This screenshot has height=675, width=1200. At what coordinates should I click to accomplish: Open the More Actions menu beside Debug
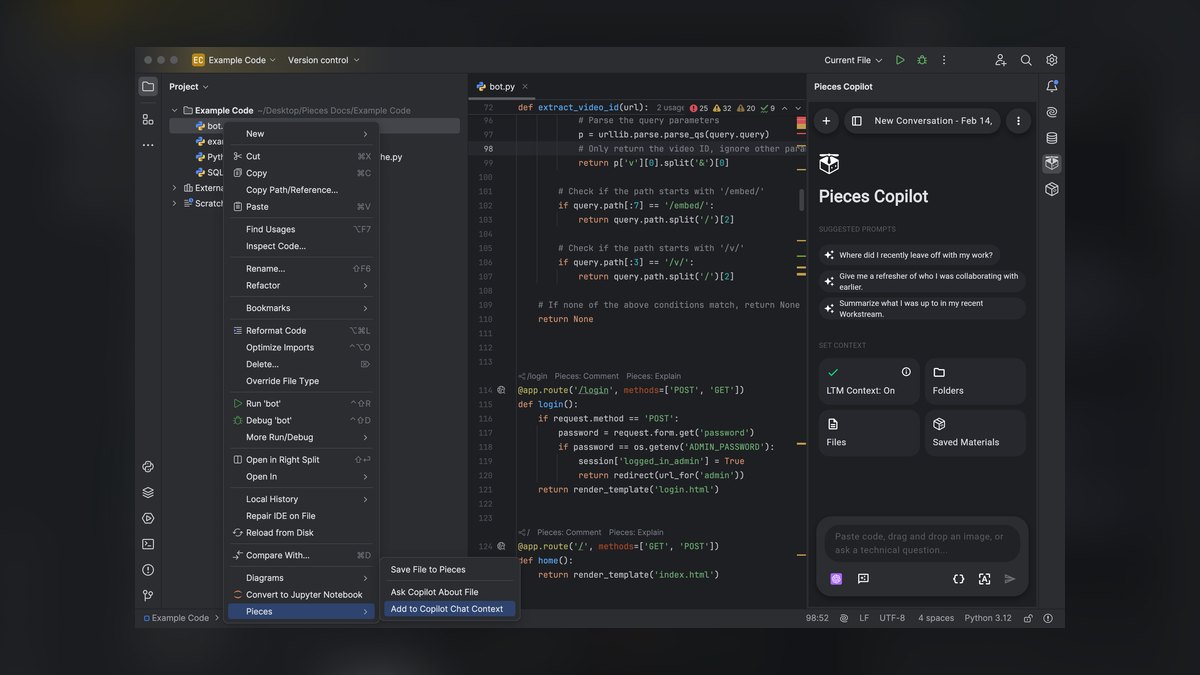[x=944, y=60]
